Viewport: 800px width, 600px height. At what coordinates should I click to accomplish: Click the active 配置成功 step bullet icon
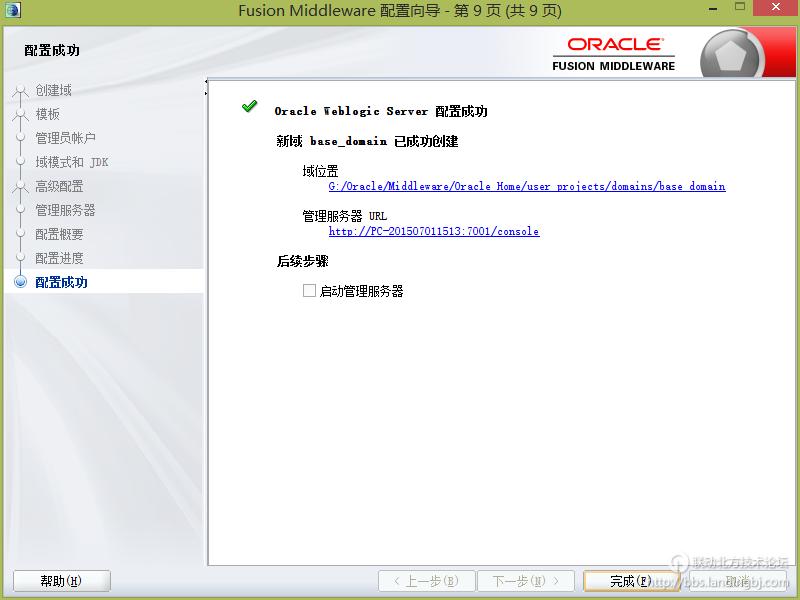[20, 282]
